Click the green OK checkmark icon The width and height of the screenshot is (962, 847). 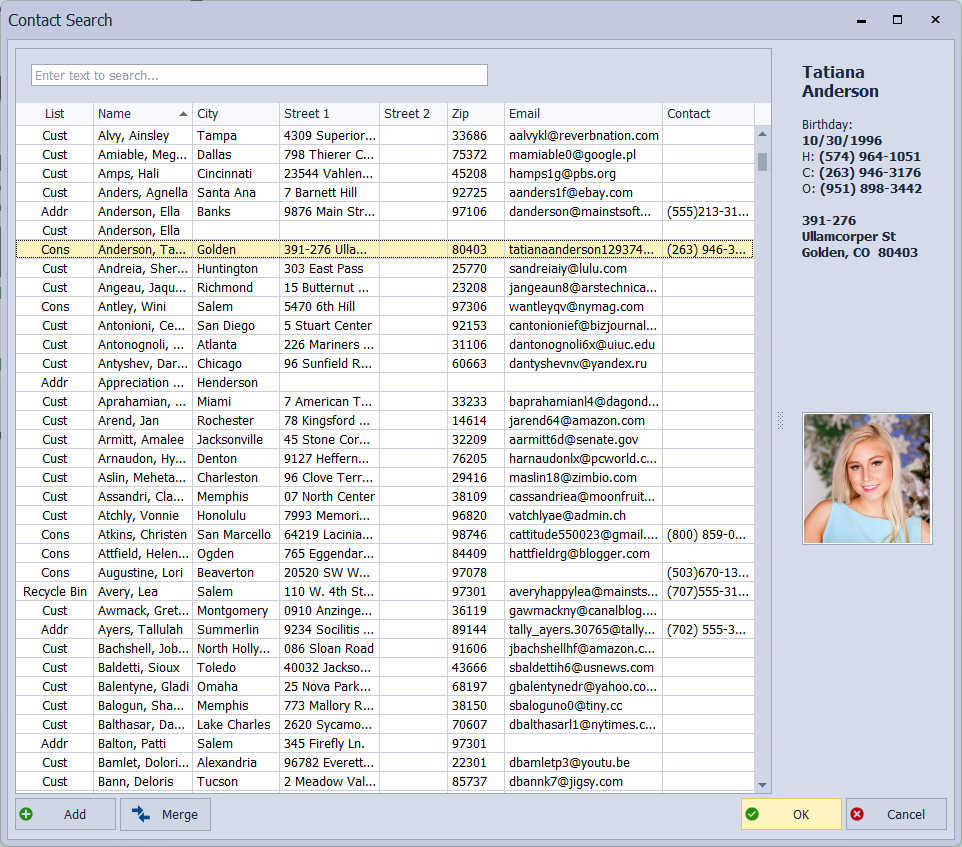tap(752, 814)
